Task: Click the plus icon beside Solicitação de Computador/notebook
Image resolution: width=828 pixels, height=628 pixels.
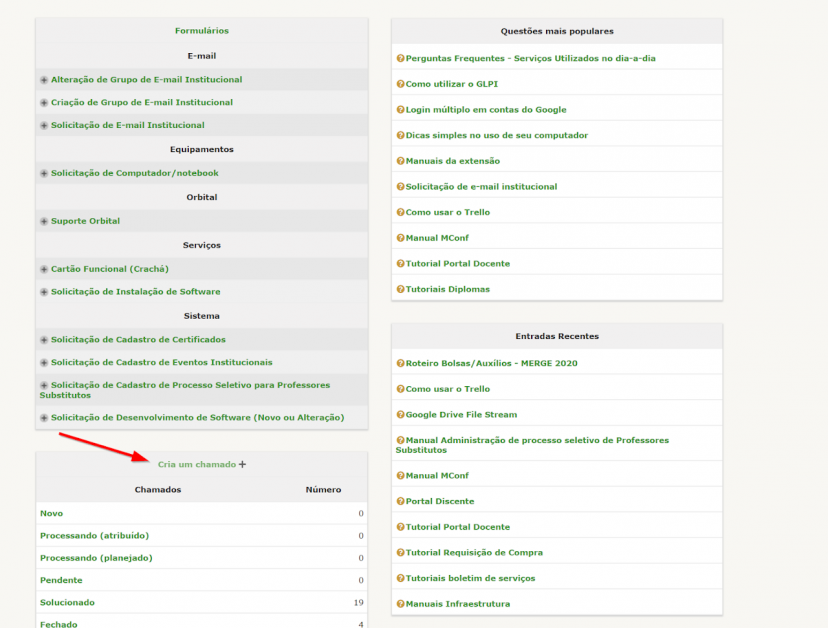Action: coord(44,173)
